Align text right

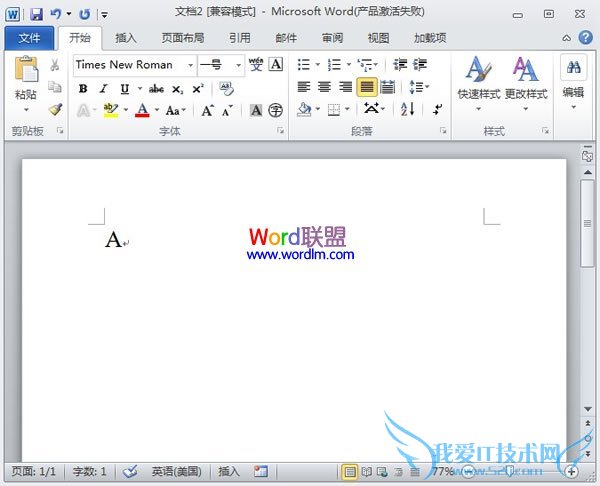tap(346, 87)
